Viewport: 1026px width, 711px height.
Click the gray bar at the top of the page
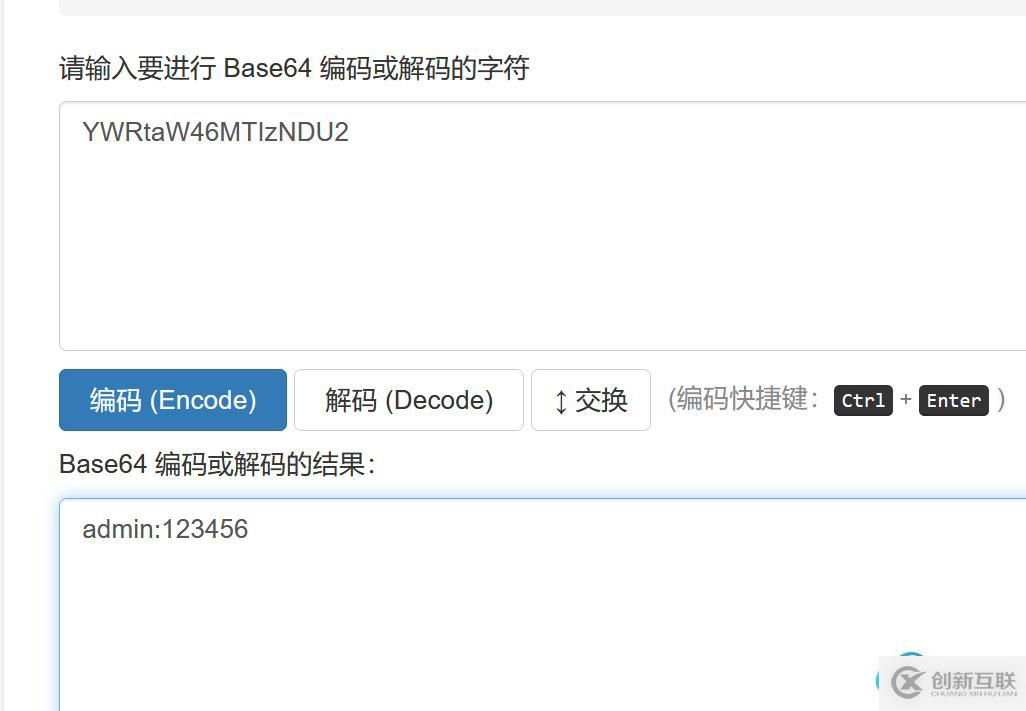542,7
